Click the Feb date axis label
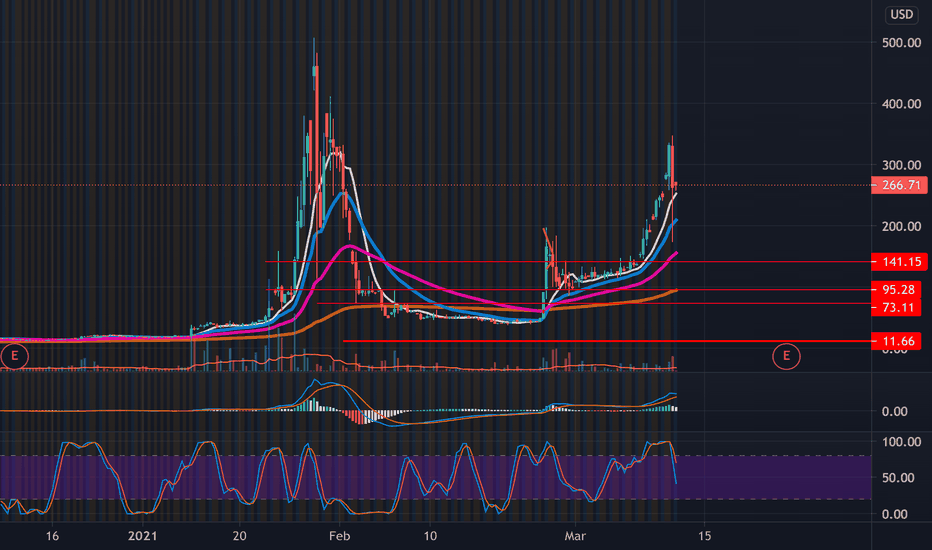This screenshot has width=932, height=550. pyautogui.click(x=339, y=536)
